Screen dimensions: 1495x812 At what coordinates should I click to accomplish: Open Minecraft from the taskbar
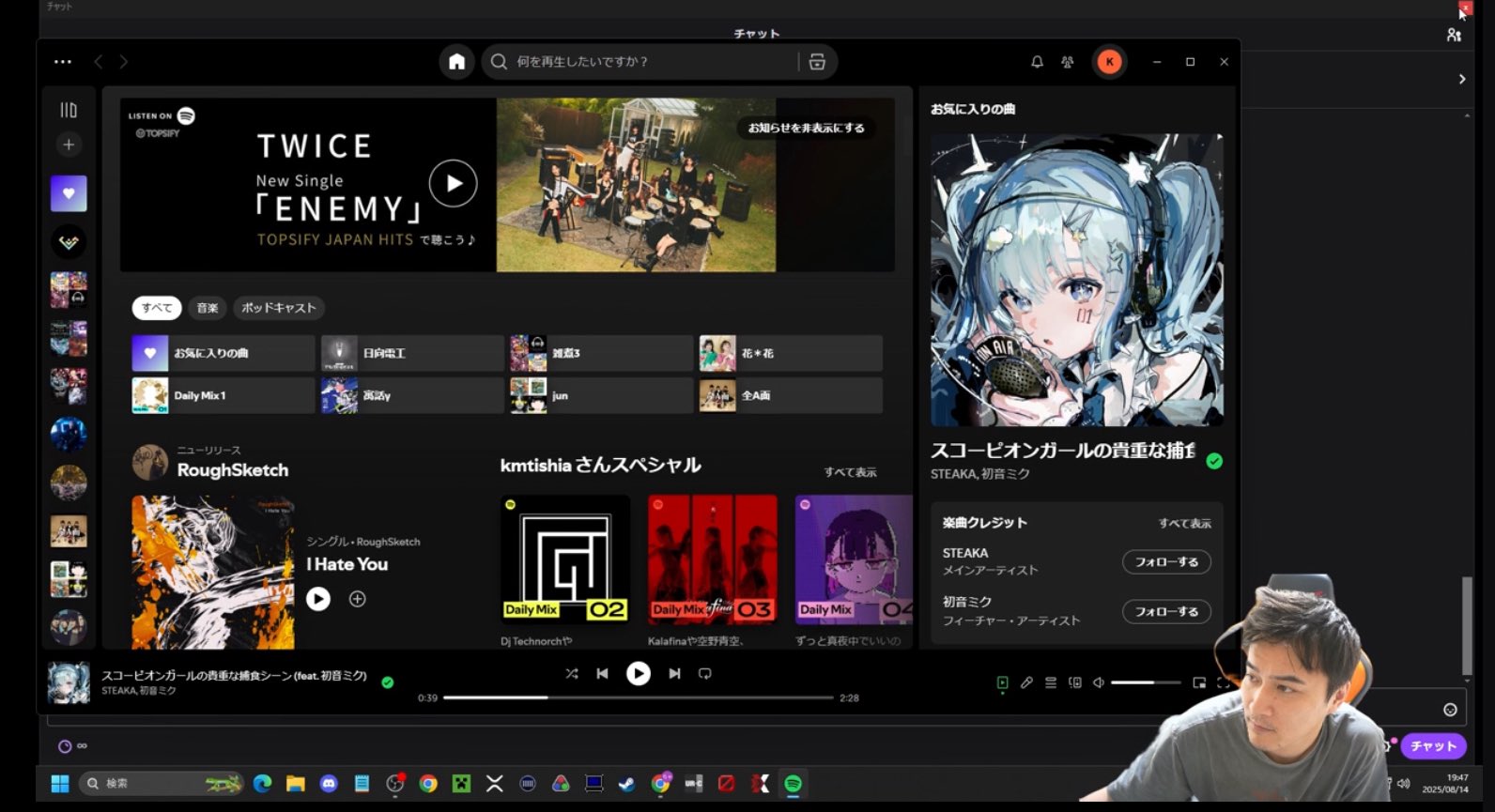[x=461, y=784]
